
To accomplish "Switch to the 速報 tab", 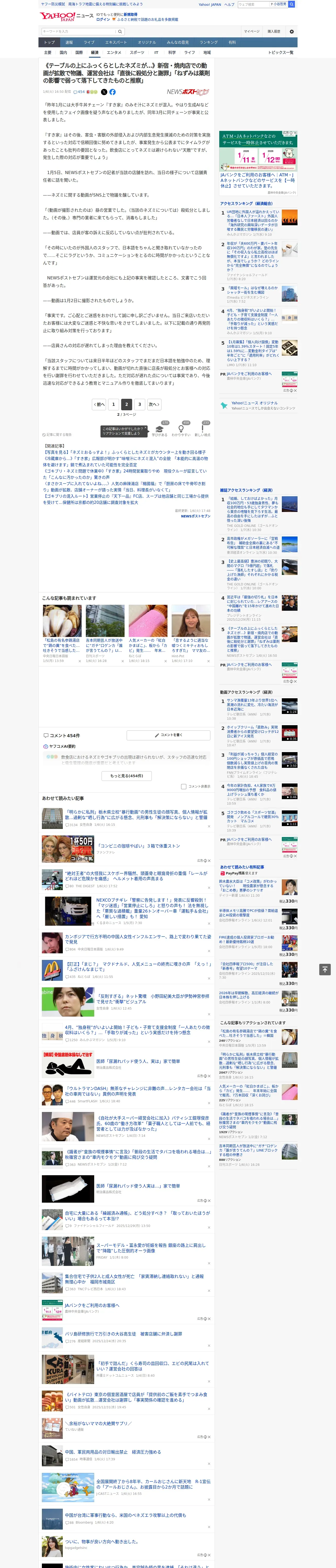I will point(69,43).
